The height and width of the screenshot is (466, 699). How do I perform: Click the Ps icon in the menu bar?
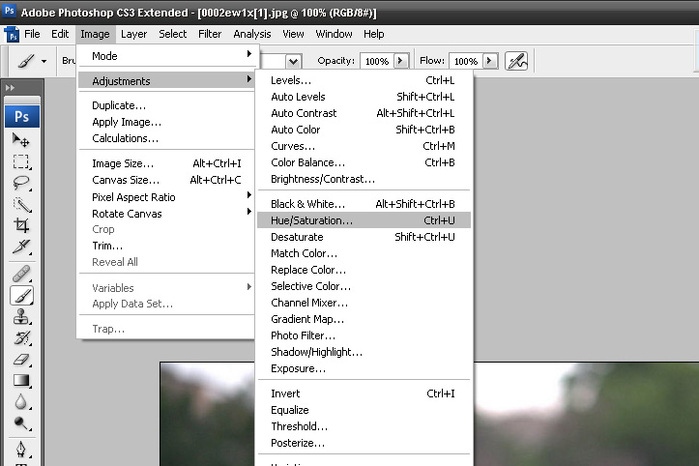point(11,34)
